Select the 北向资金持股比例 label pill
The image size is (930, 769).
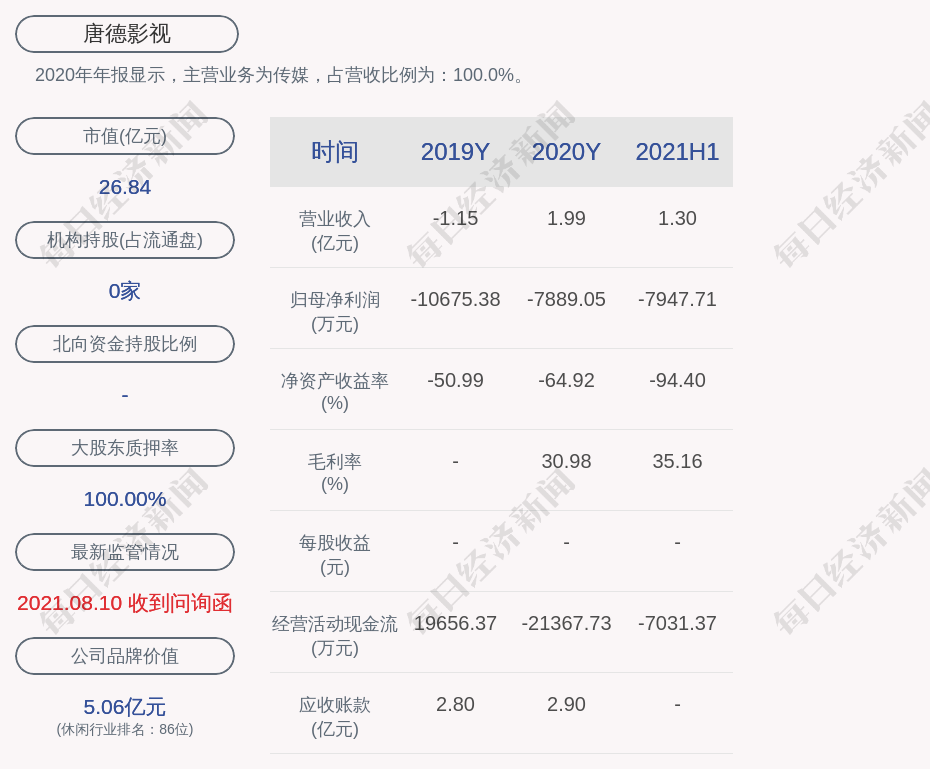(x=125, y=344)
